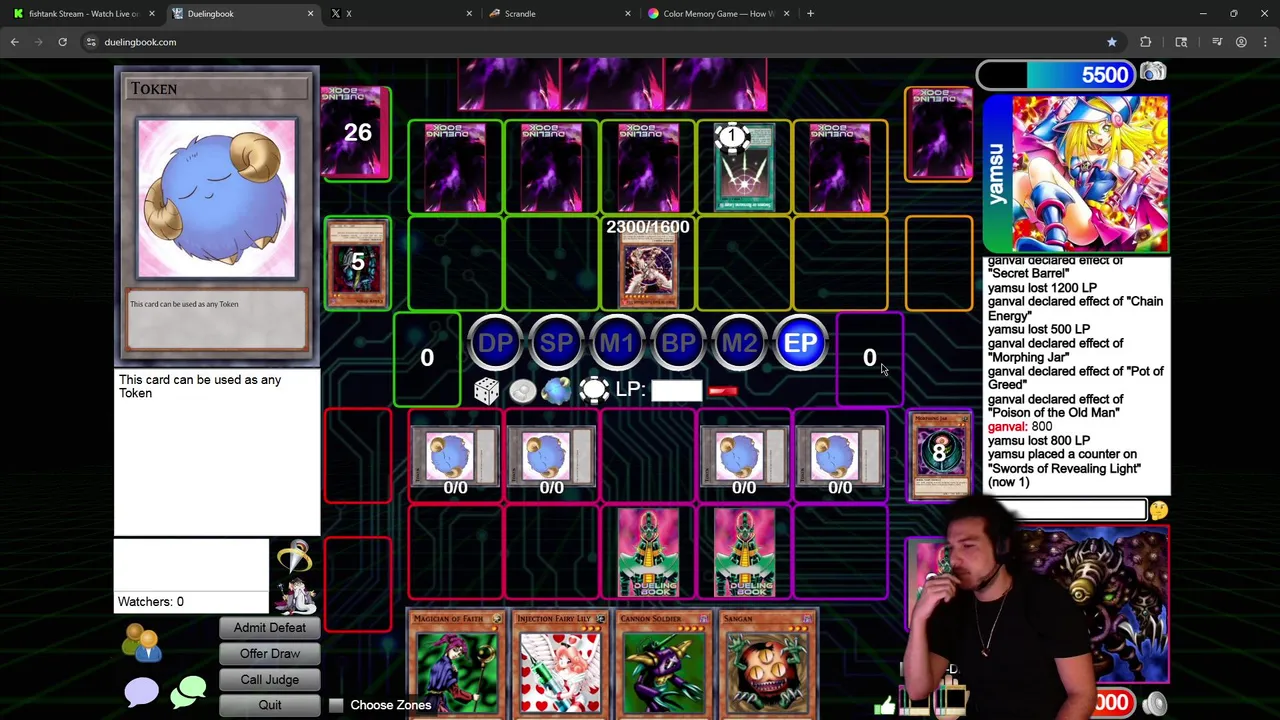Image resolution: width=1280 pixels, height=720 pixels.
Task: Click the right face-down set spell card
Action: coord(744,552)
